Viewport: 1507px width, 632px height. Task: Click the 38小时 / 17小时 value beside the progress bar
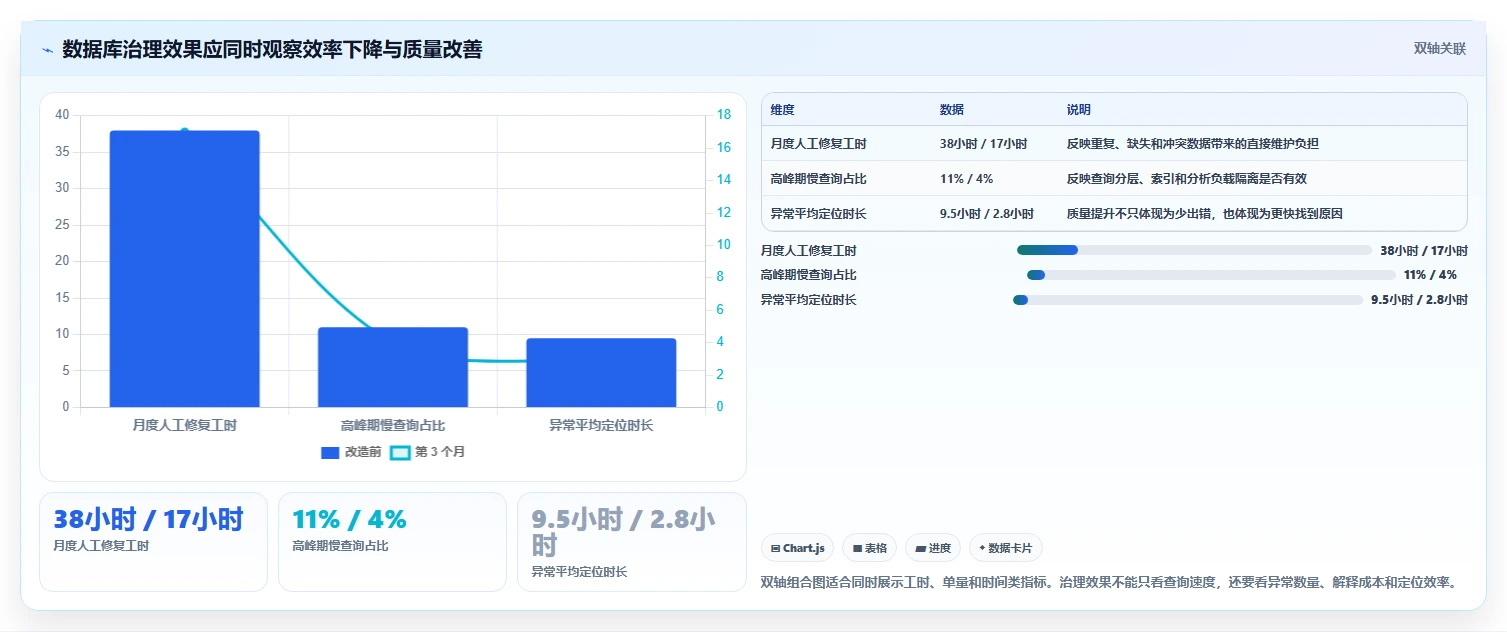(x=1424, y=250)
